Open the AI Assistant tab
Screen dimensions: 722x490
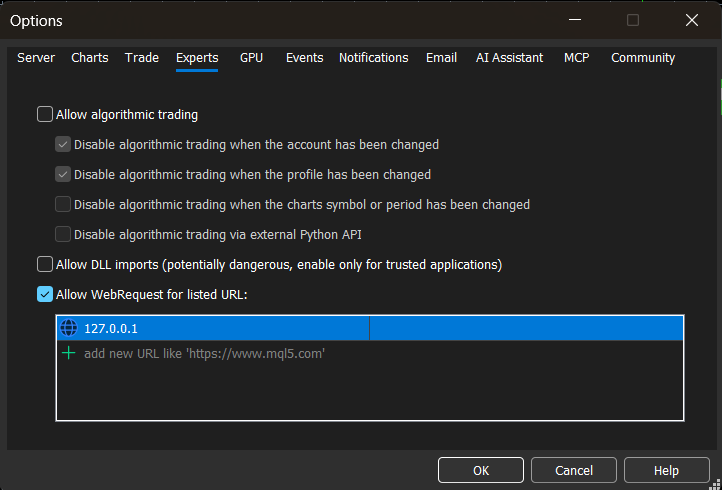point(509,58)
